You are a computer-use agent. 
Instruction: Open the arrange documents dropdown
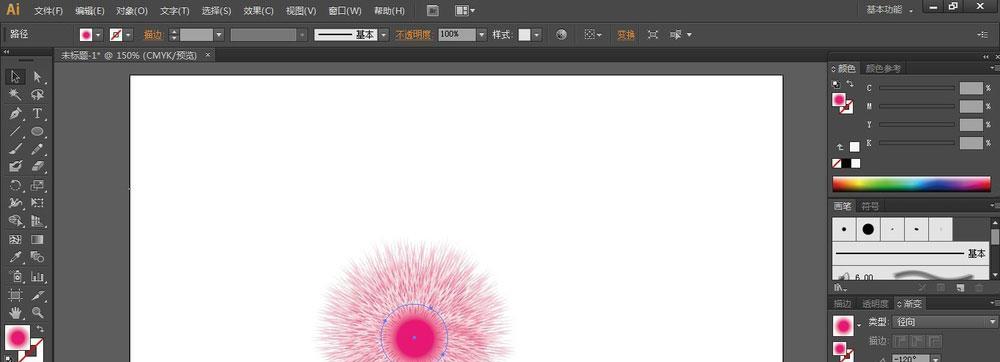click(465, 11)
